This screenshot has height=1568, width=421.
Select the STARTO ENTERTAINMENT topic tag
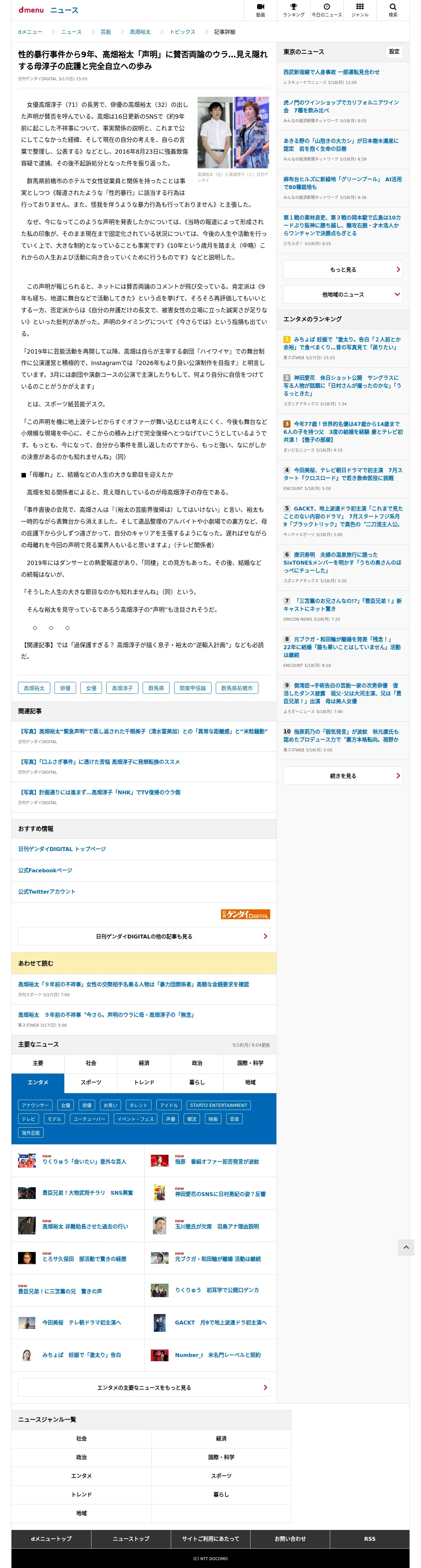[x=219, y=1105]
